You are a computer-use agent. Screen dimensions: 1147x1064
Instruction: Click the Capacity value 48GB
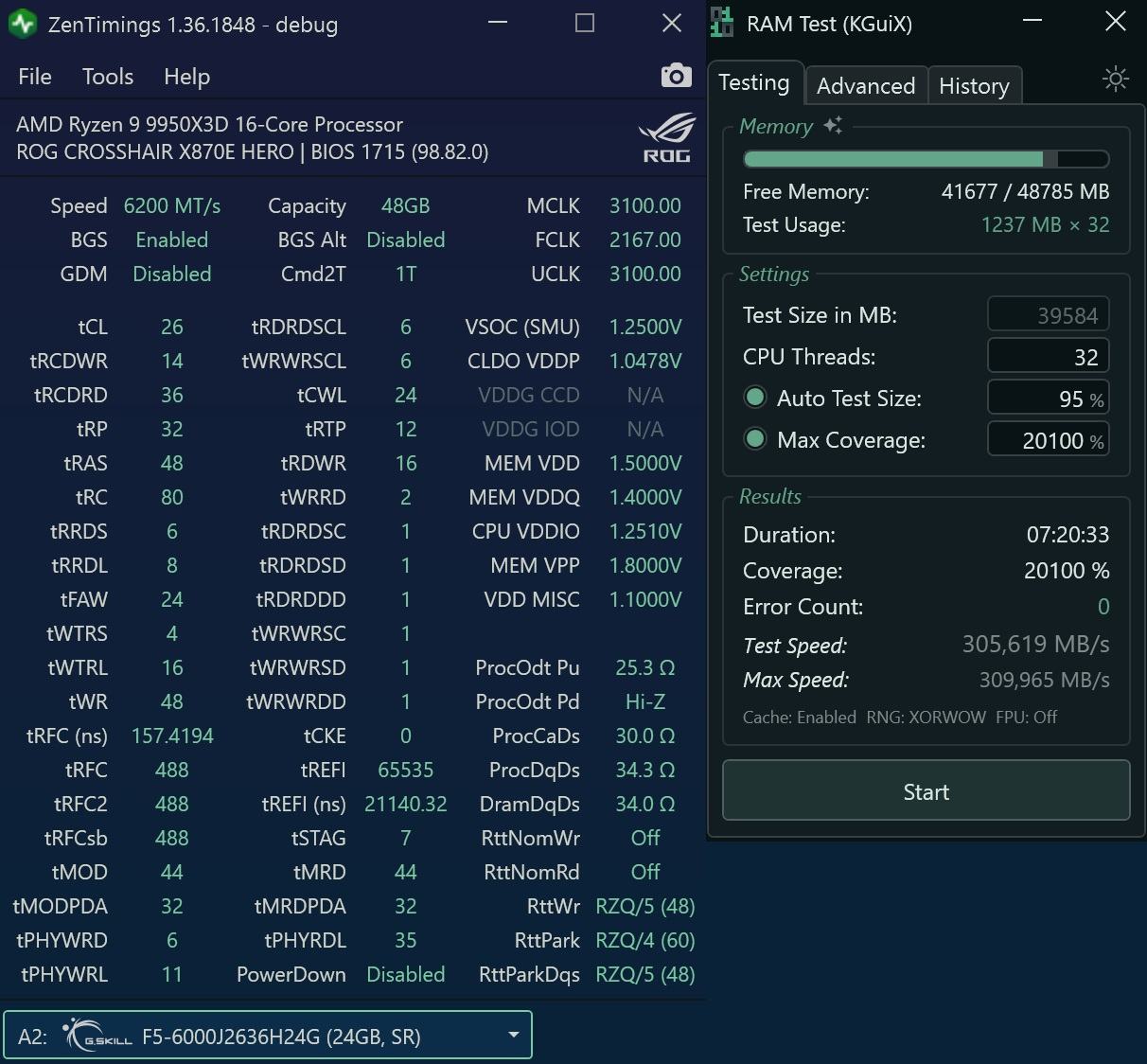pos(405,205)
